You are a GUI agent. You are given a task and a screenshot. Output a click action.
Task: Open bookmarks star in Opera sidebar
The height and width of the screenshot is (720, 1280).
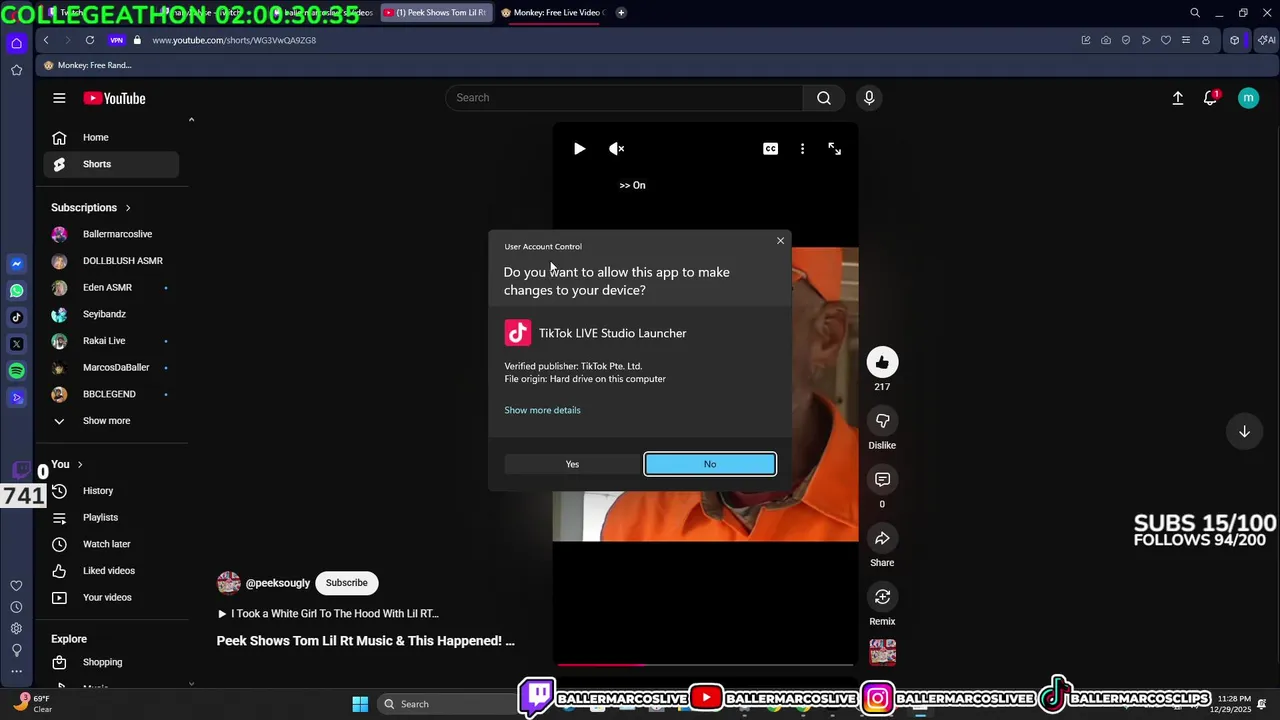coord(16,70)
